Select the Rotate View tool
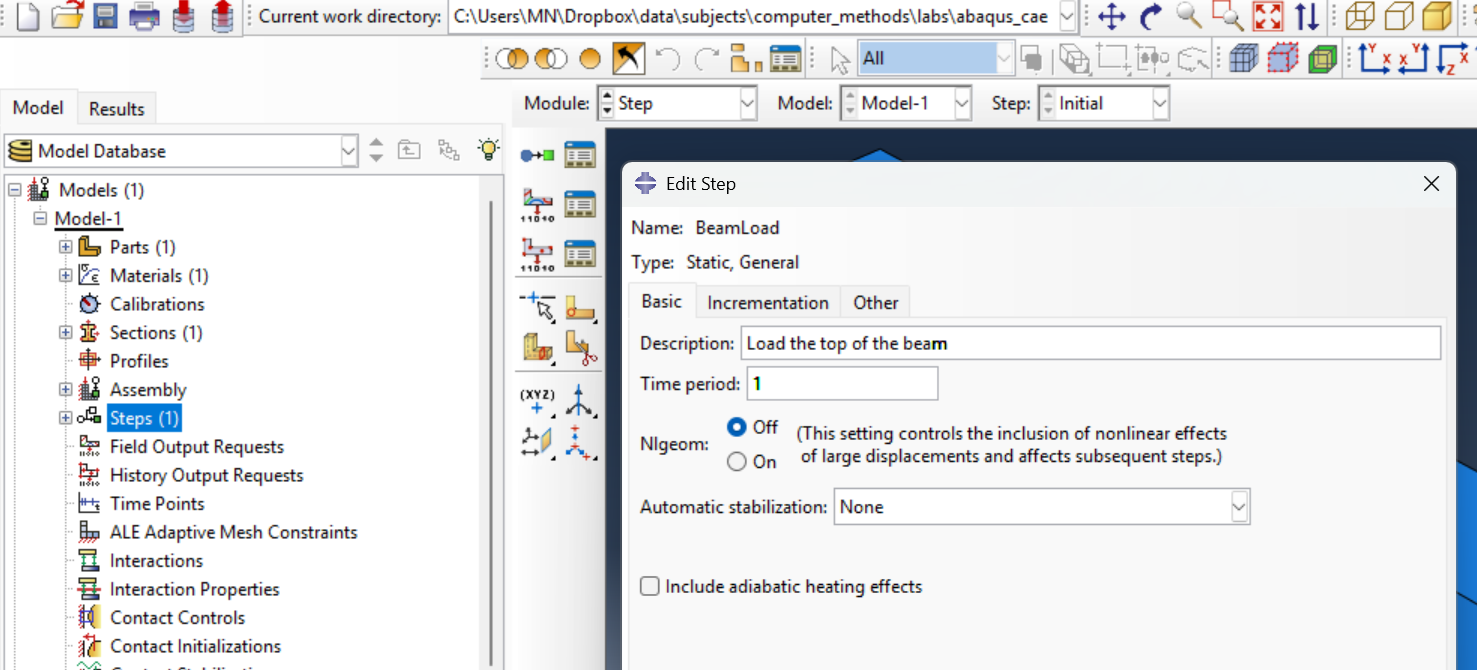The height and width of the screenshot is (670, 1477). 1150,16
